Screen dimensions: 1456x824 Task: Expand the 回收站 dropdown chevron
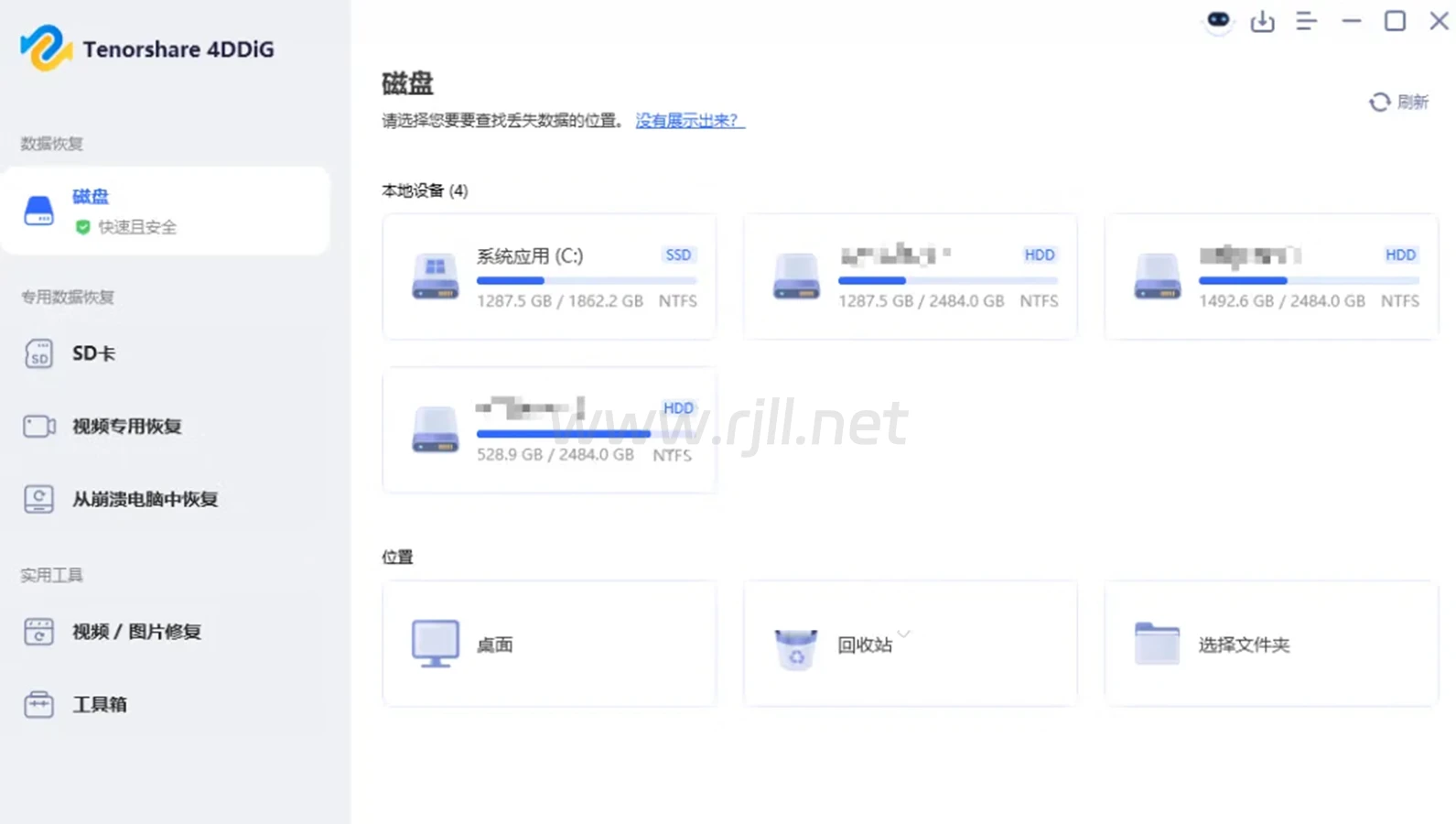[x=904, y=634]
